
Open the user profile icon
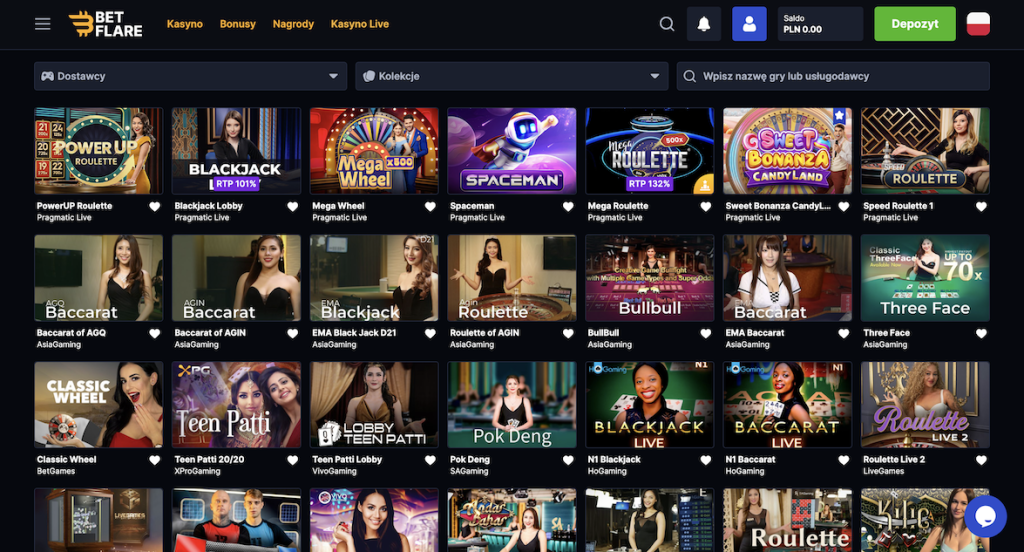749,24
